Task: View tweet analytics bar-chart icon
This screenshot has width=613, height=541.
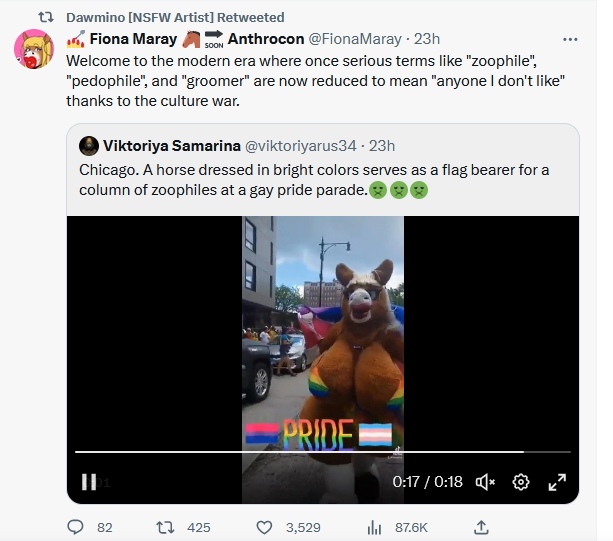Action: [x=376, y=526]
